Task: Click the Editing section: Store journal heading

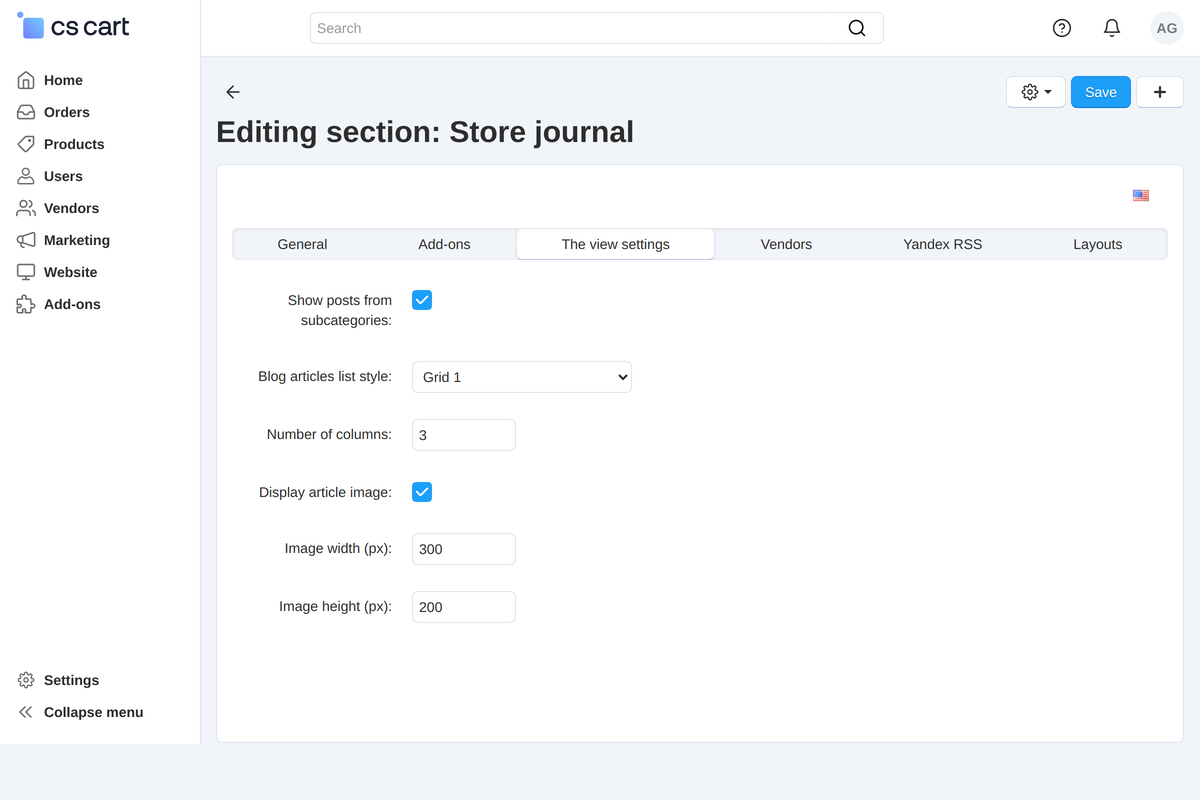Action: pos(425,132)
